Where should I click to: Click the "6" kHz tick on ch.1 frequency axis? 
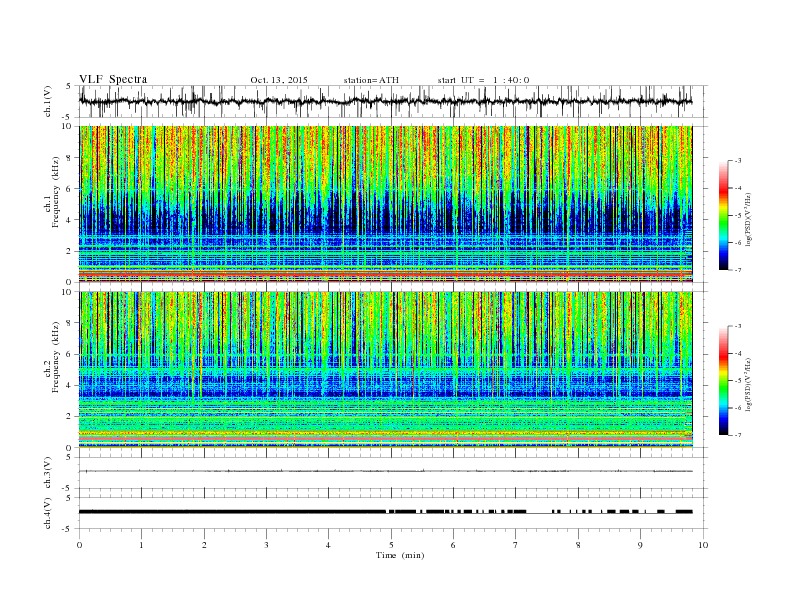coord(70,189)
